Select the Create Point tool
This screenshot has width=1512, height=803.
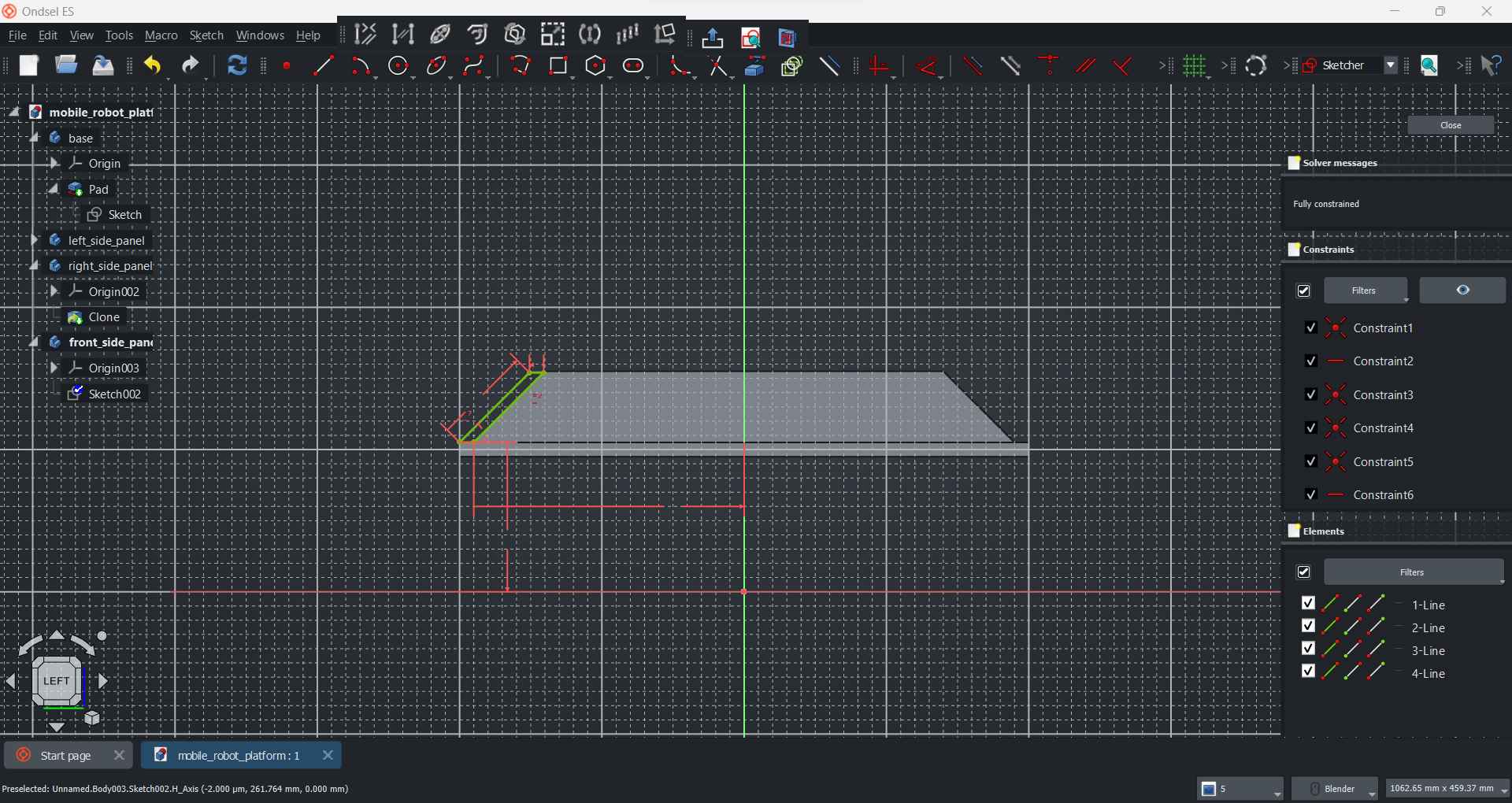pyautogui.click(x=287, y=66)
